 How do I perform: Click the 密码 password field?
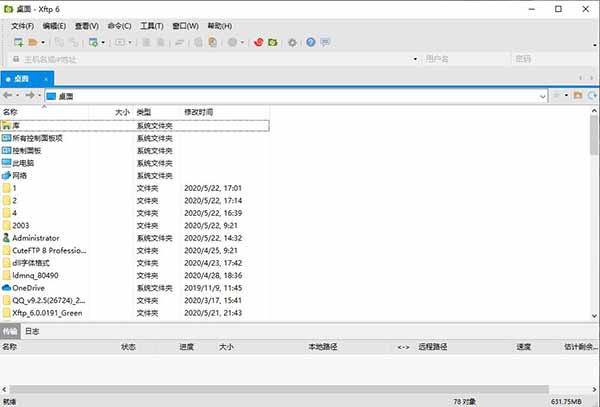click(555, 59)
